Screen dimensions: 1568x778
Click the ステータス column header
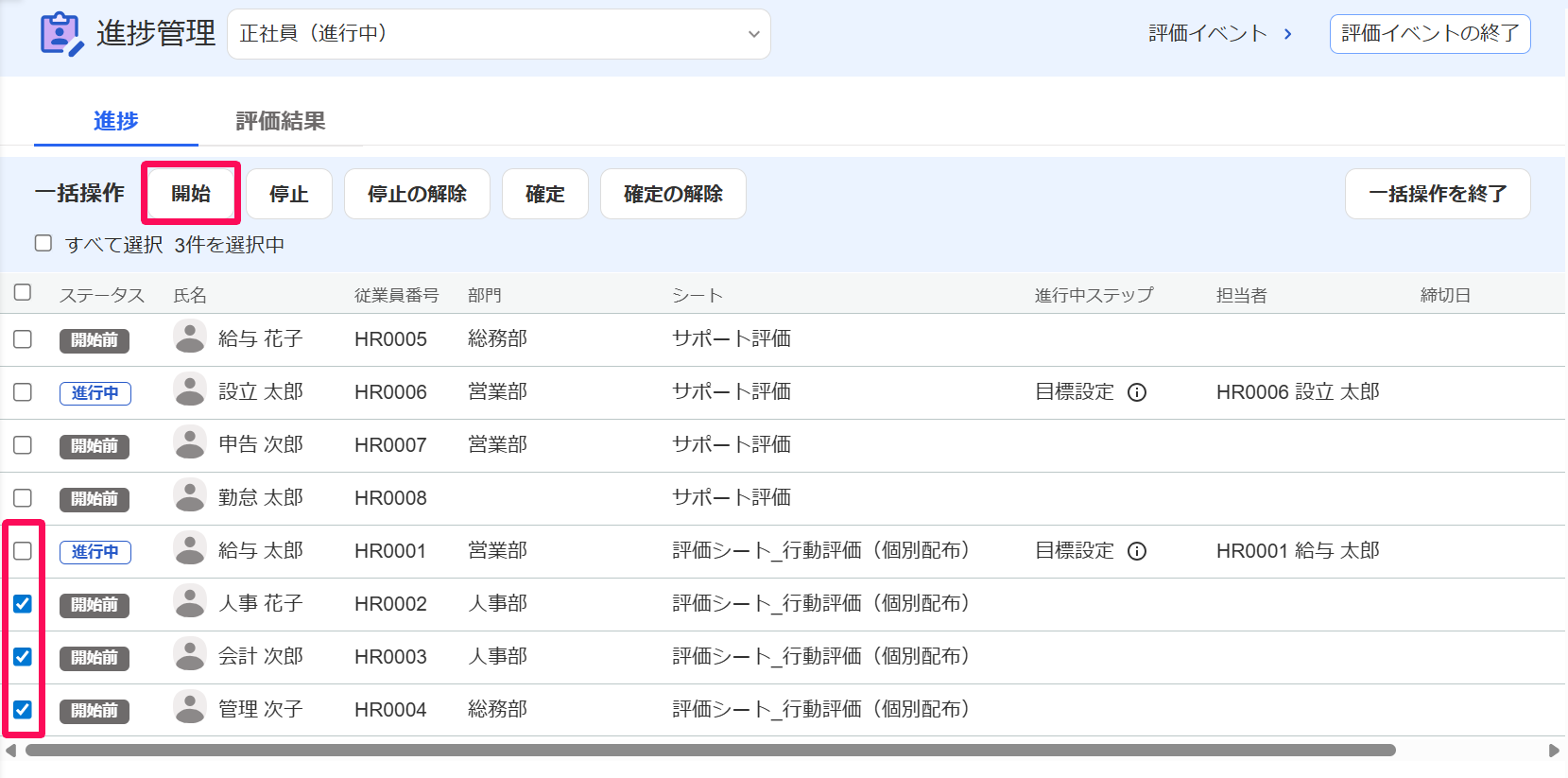tap(102, 296)
